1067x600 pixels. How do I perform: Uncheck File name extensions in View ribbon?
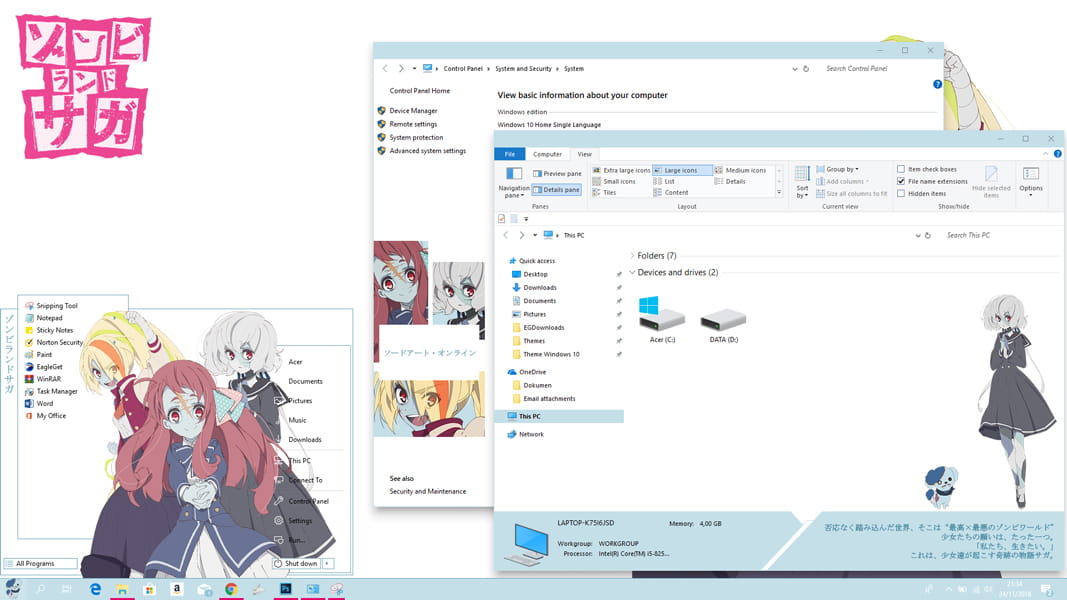(899, 181)
